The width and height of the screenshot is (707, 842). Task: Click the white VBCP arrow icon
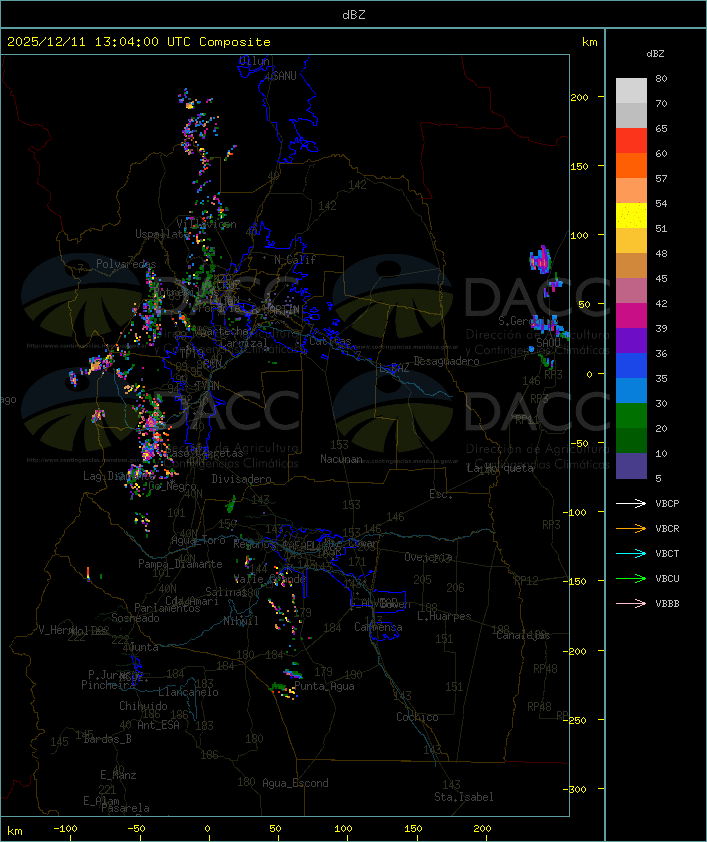[x=631, y=503]
